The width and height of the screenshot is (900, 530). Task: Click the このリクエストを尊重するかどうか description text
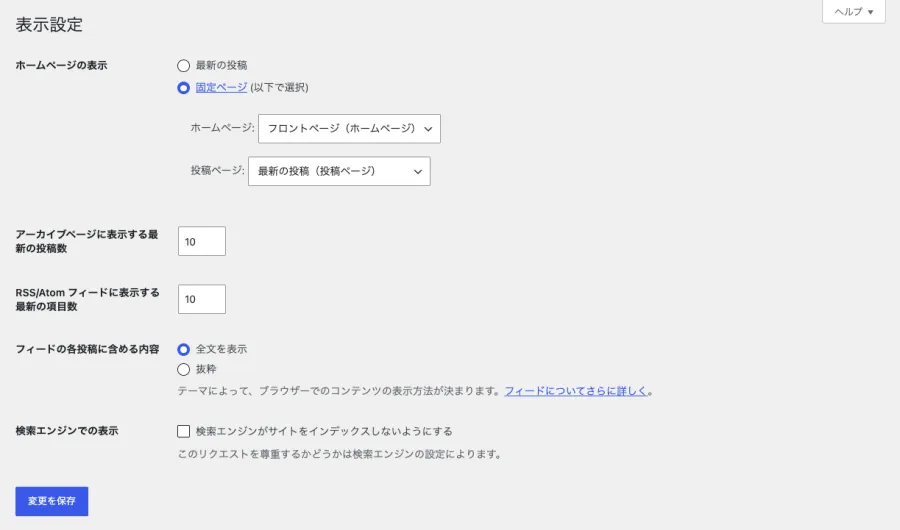(x=340, y=454)
